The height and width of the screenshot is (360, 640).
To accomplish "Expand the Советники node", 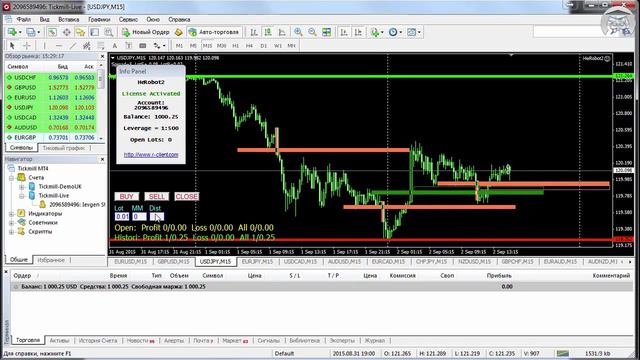I will coord(11,222).
